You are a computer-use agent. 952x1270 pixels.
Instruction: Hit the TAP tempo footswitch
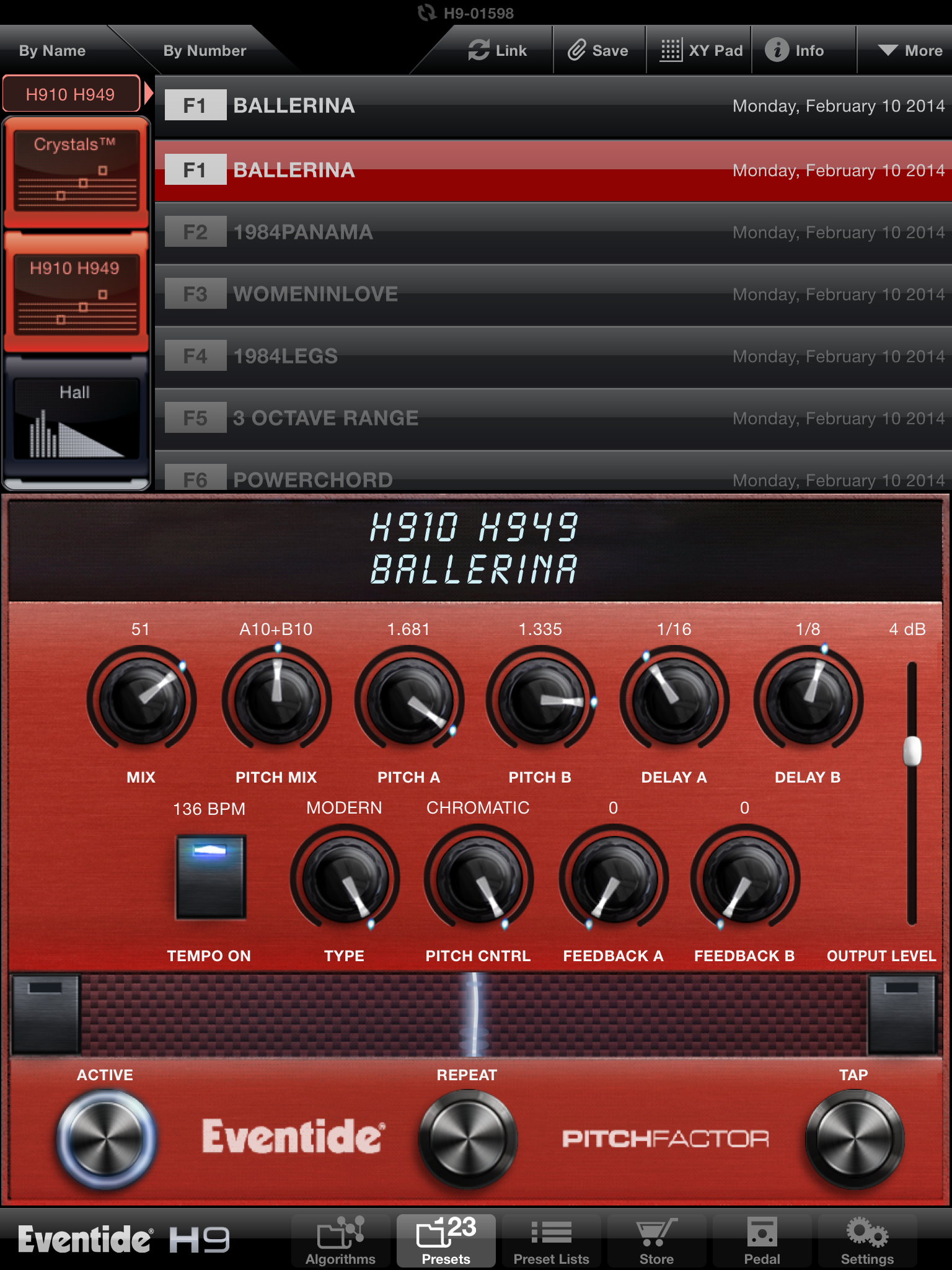click(x=854, y=1140)
